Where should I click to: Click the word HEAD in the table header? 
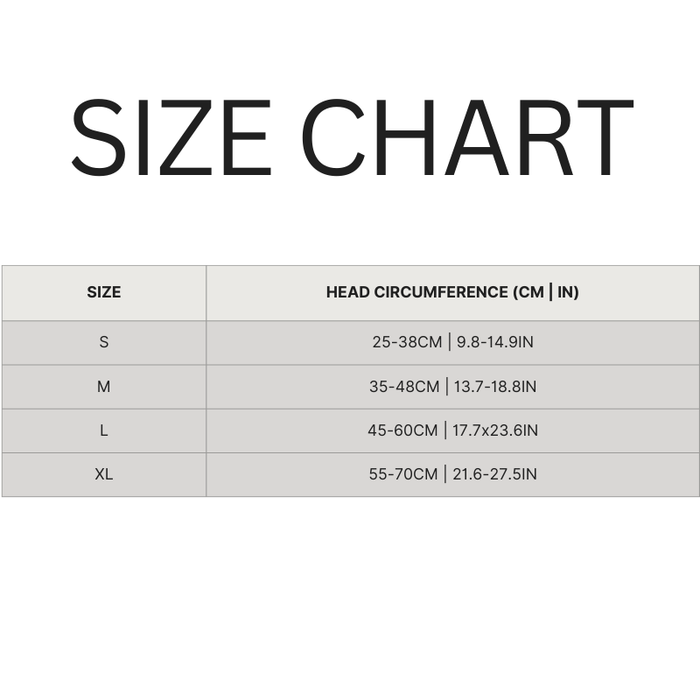point(347,293)
